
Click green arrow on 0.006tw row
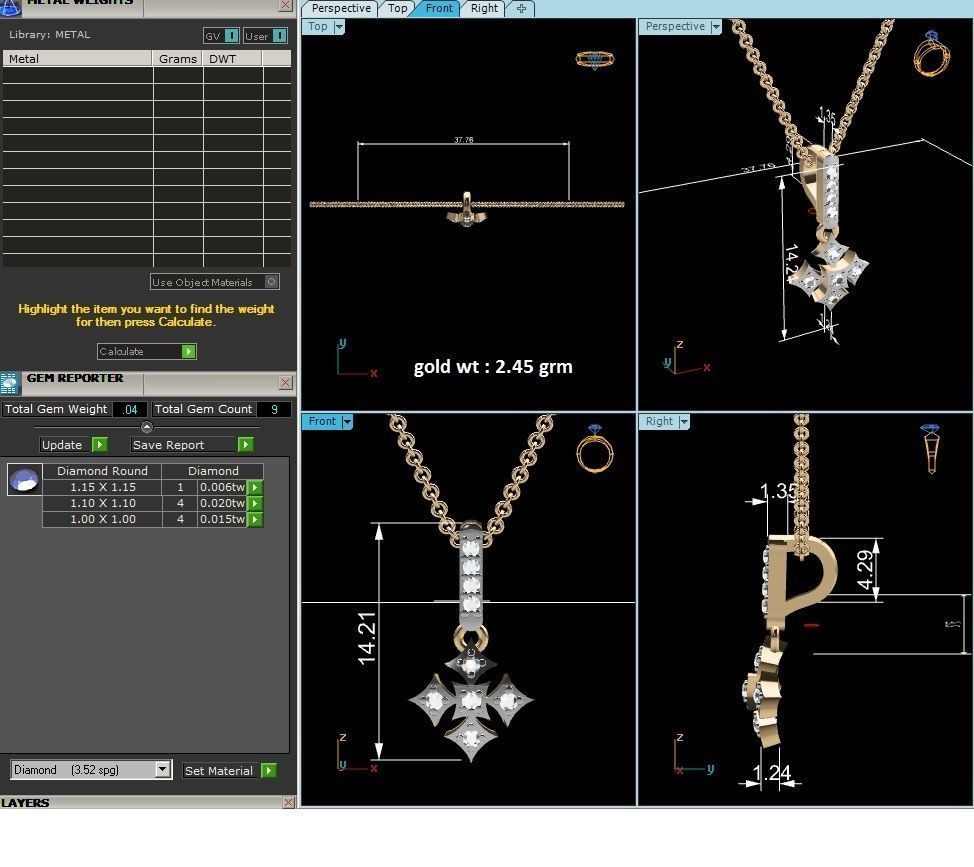[255, 488]
